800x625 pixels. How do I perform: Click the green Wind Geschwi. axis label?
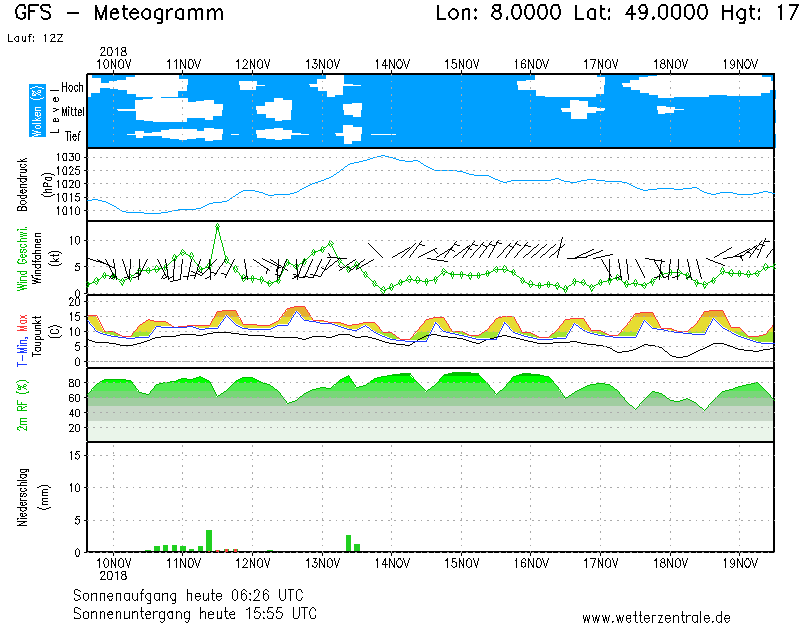click(22, 258)
